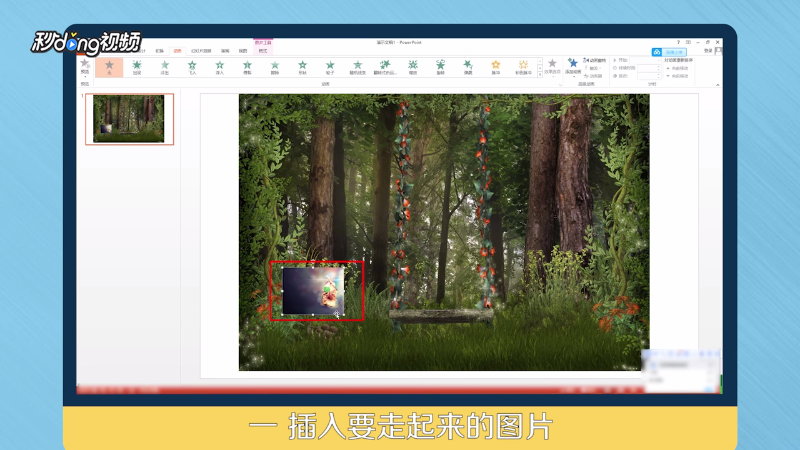
Task: Open the Animation Pane (动画窗格)
Action: point(594,60)
